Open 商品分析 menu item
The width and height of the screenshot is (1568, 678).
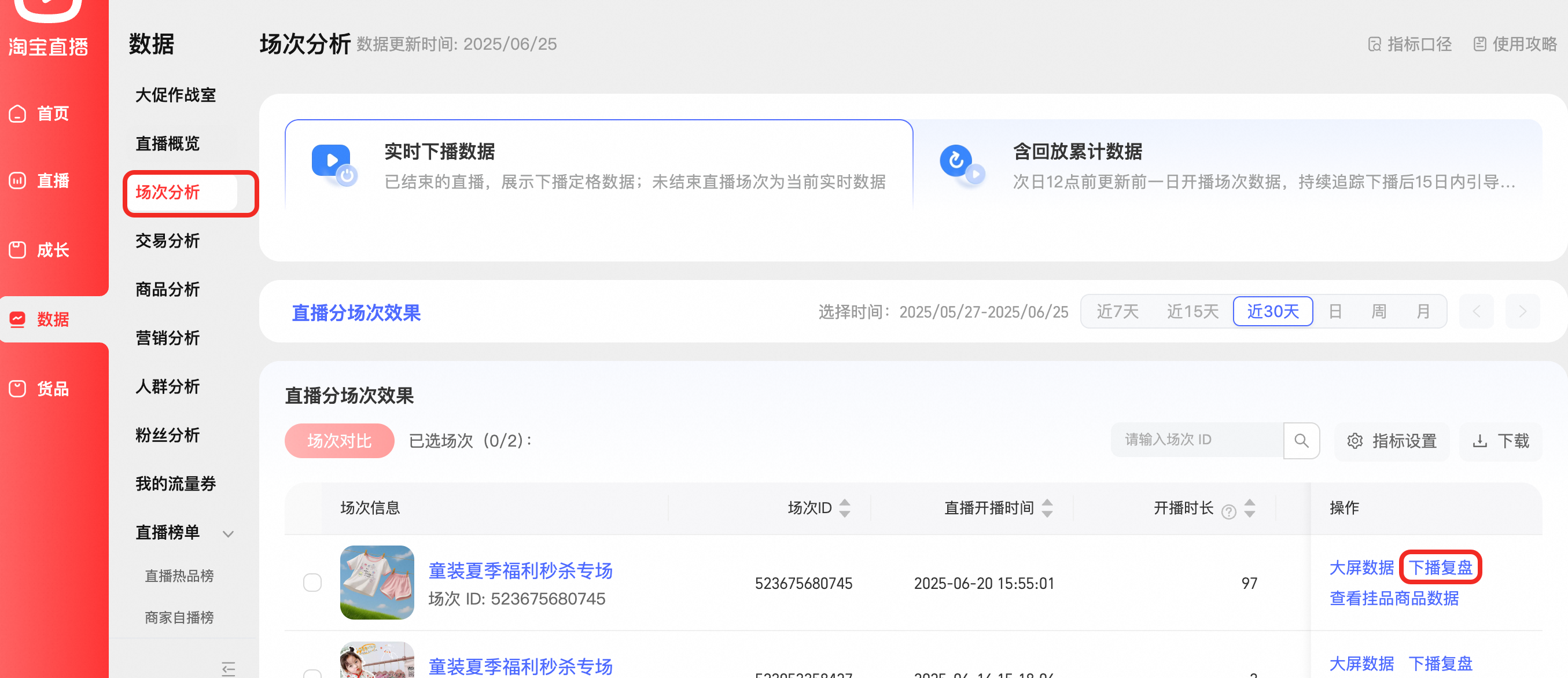click(167, 290)
